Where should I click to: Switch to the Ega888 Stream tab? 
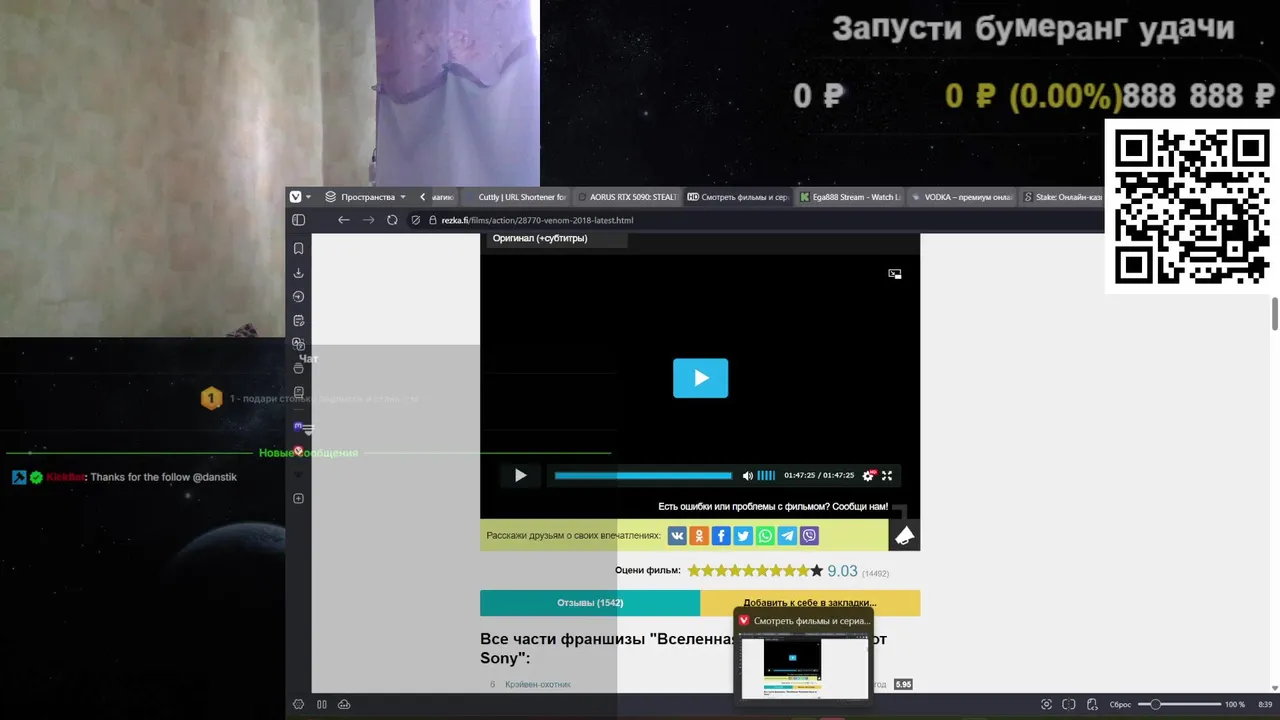[x=850, y=197]
